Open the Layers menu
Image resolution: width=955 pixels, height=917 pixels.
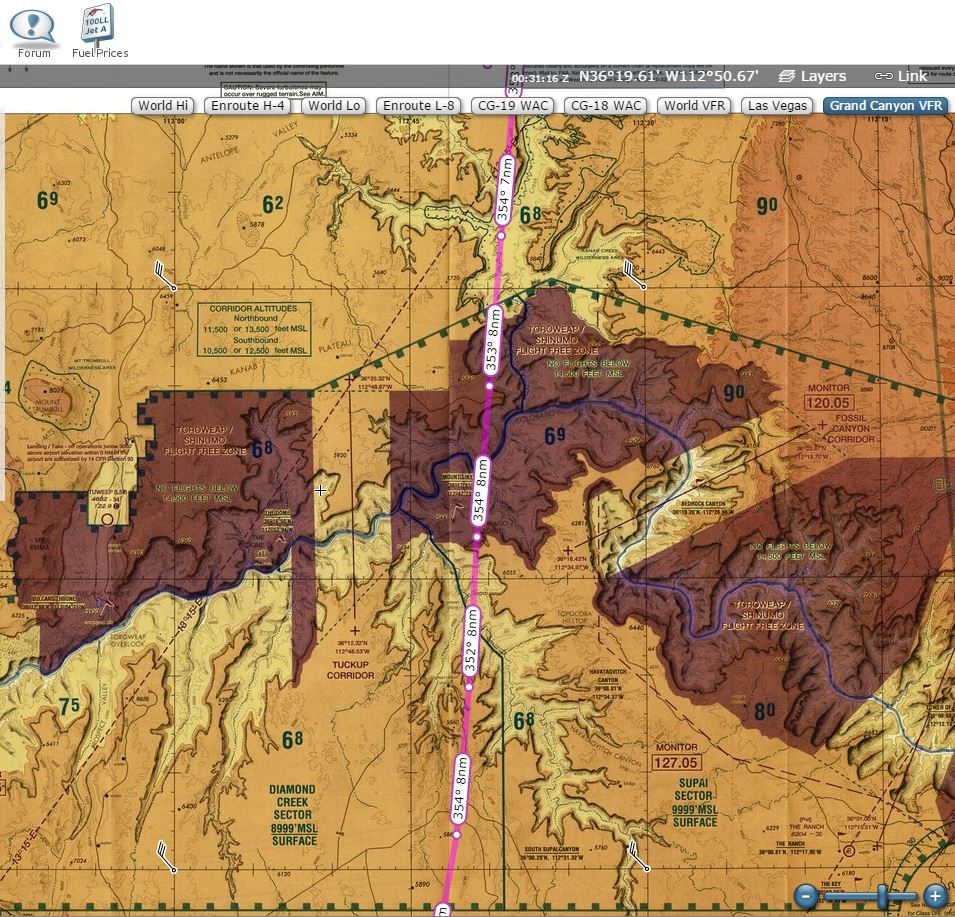(812, 76)
